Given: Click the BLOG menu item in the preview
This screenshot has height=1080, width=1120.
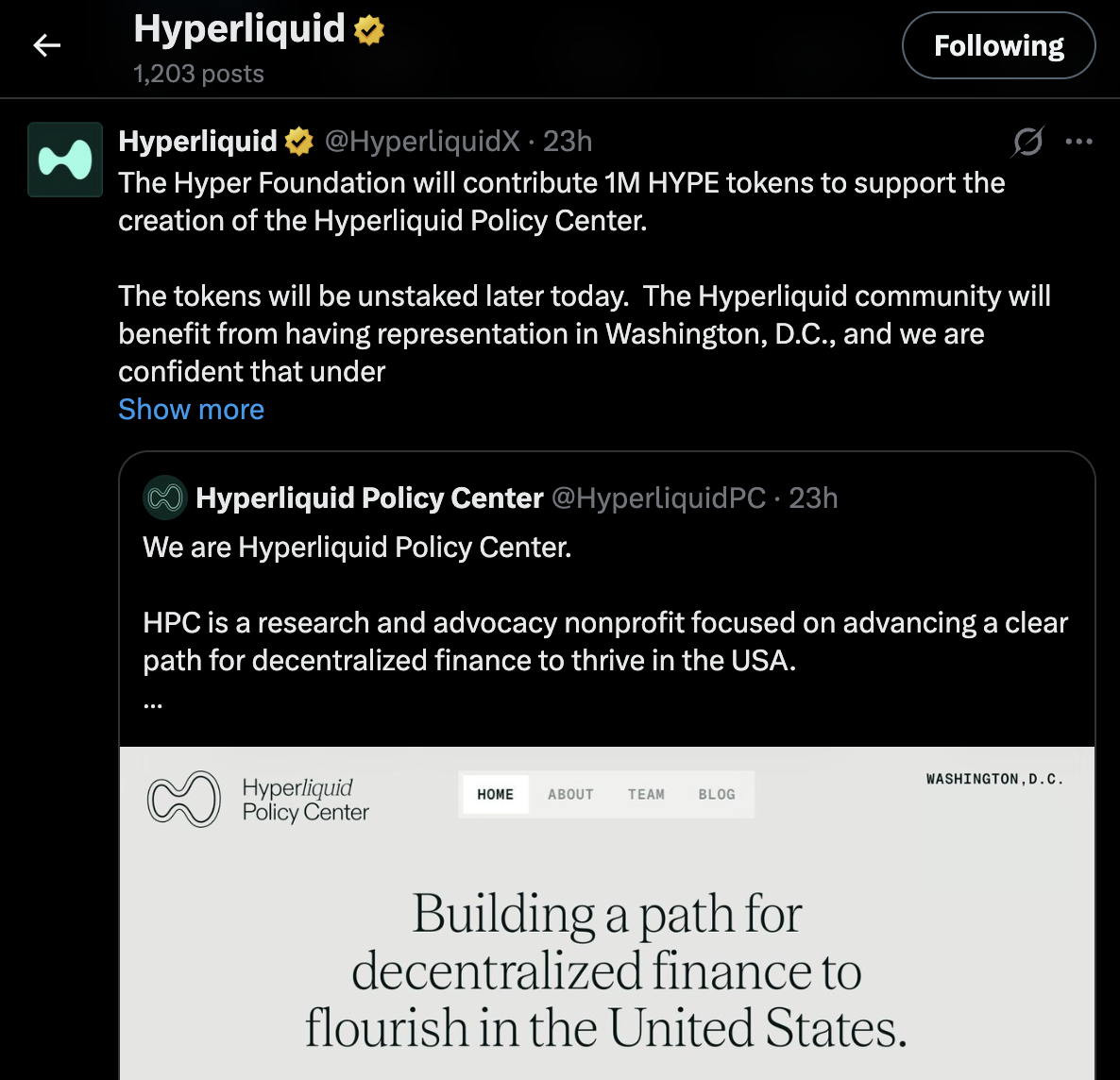Looking at the screenshot, I should pos(717,794).
